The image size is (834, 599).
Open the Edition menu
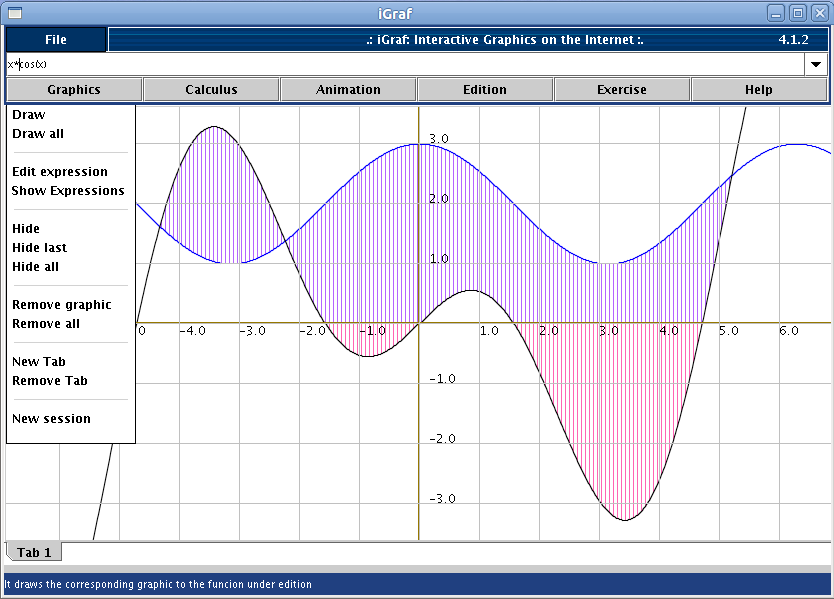click(485, 89)
